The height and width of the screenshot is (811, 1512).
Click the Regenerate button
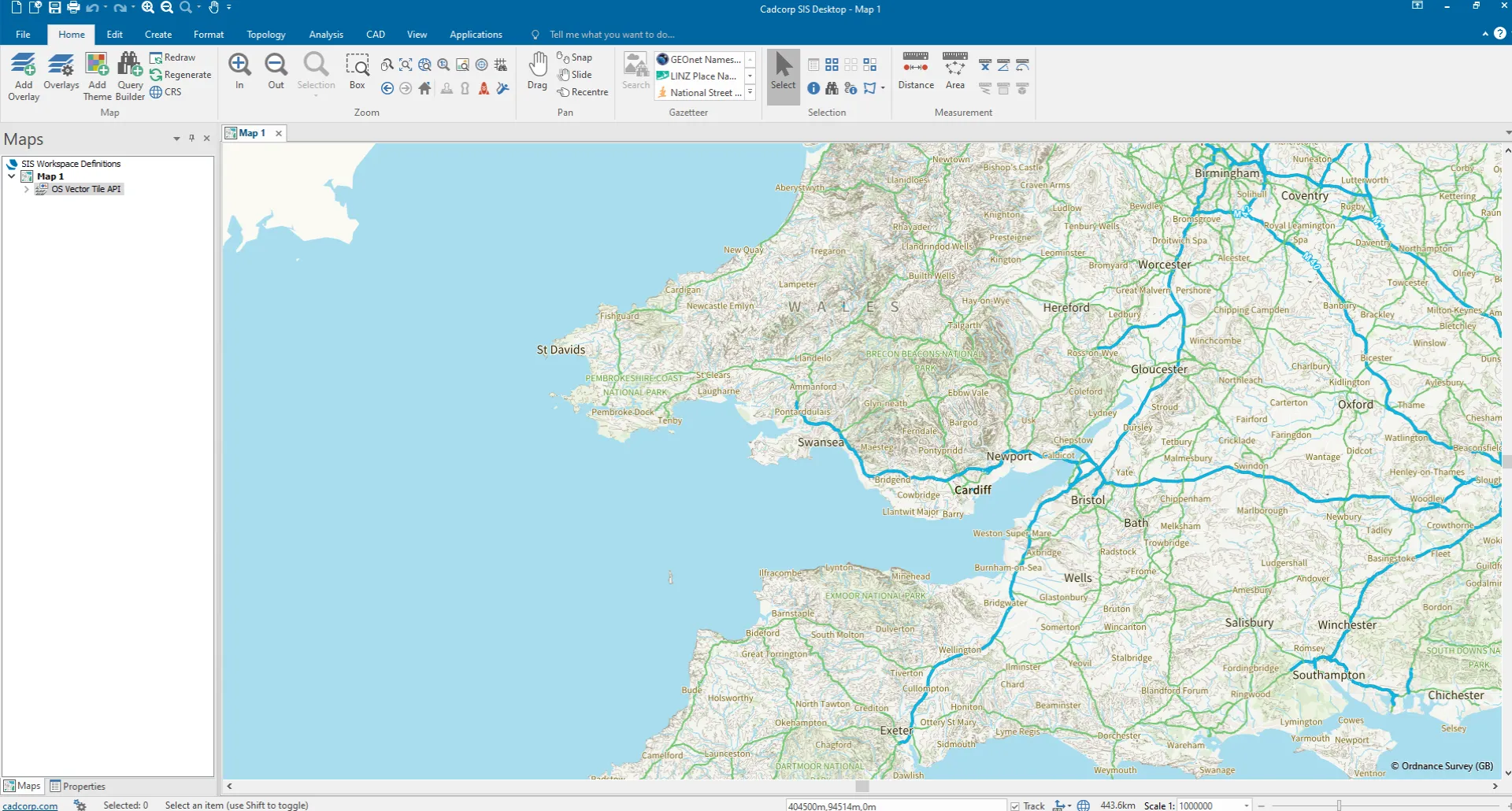(x=180, y=75)
